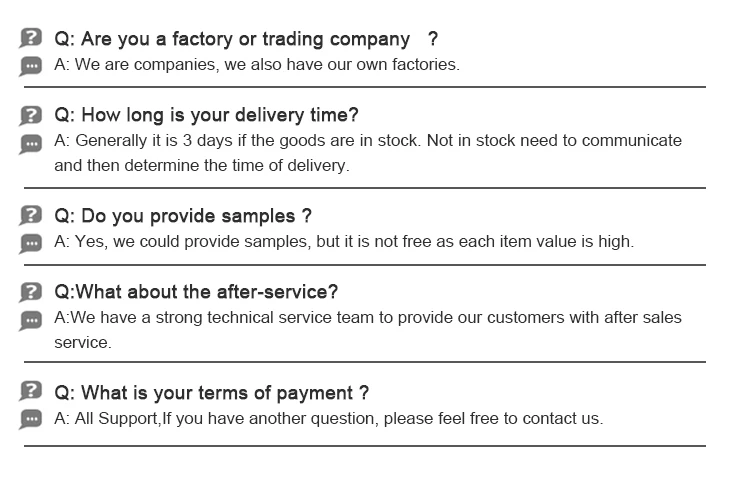Click the answer stating samples are not free

point(344,242)
